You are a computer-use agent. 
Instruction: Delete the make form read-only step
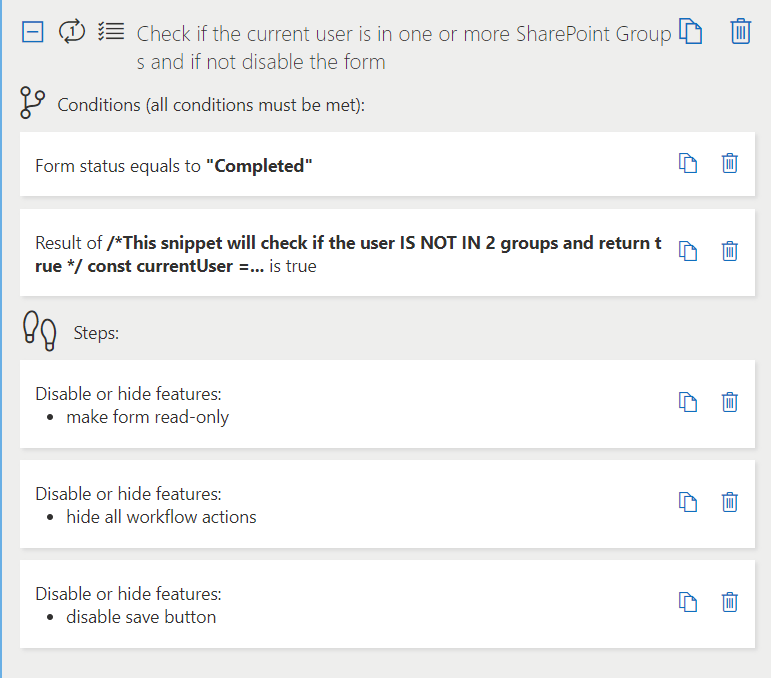coord(730,402)
